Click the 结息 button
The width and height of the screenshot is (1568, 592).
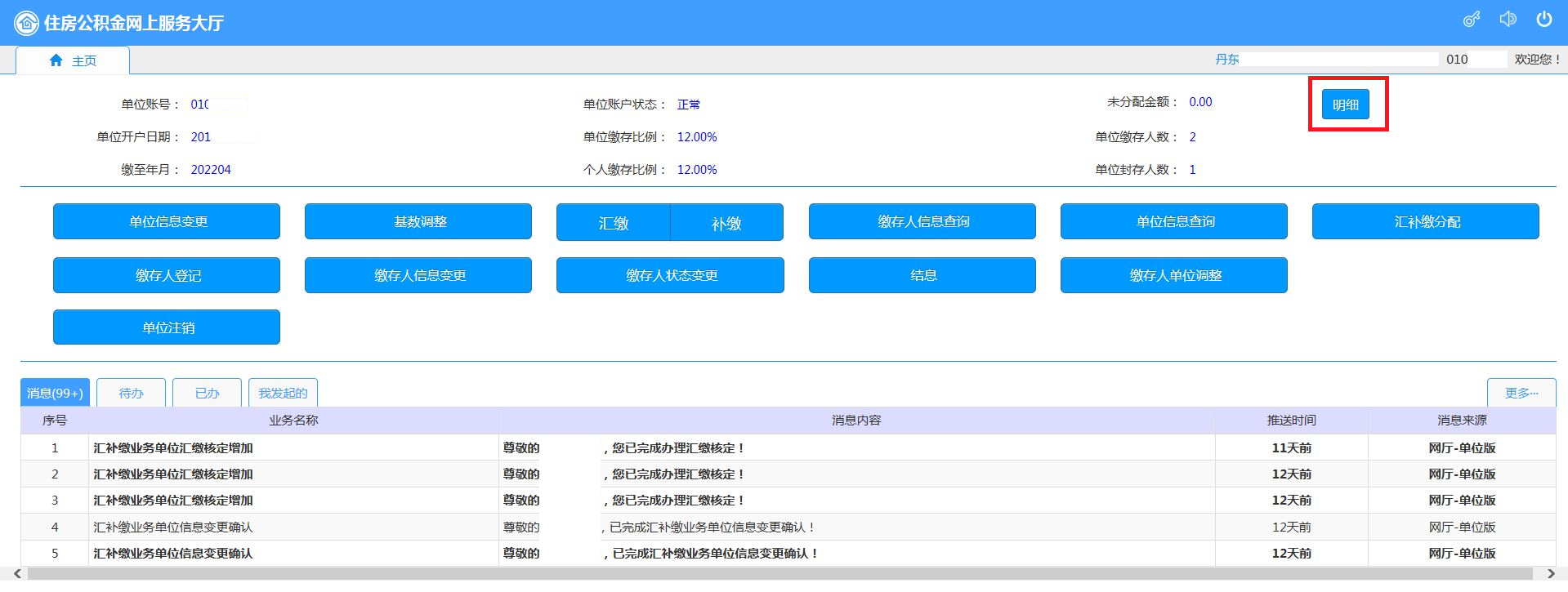click(x=922, y=275)
